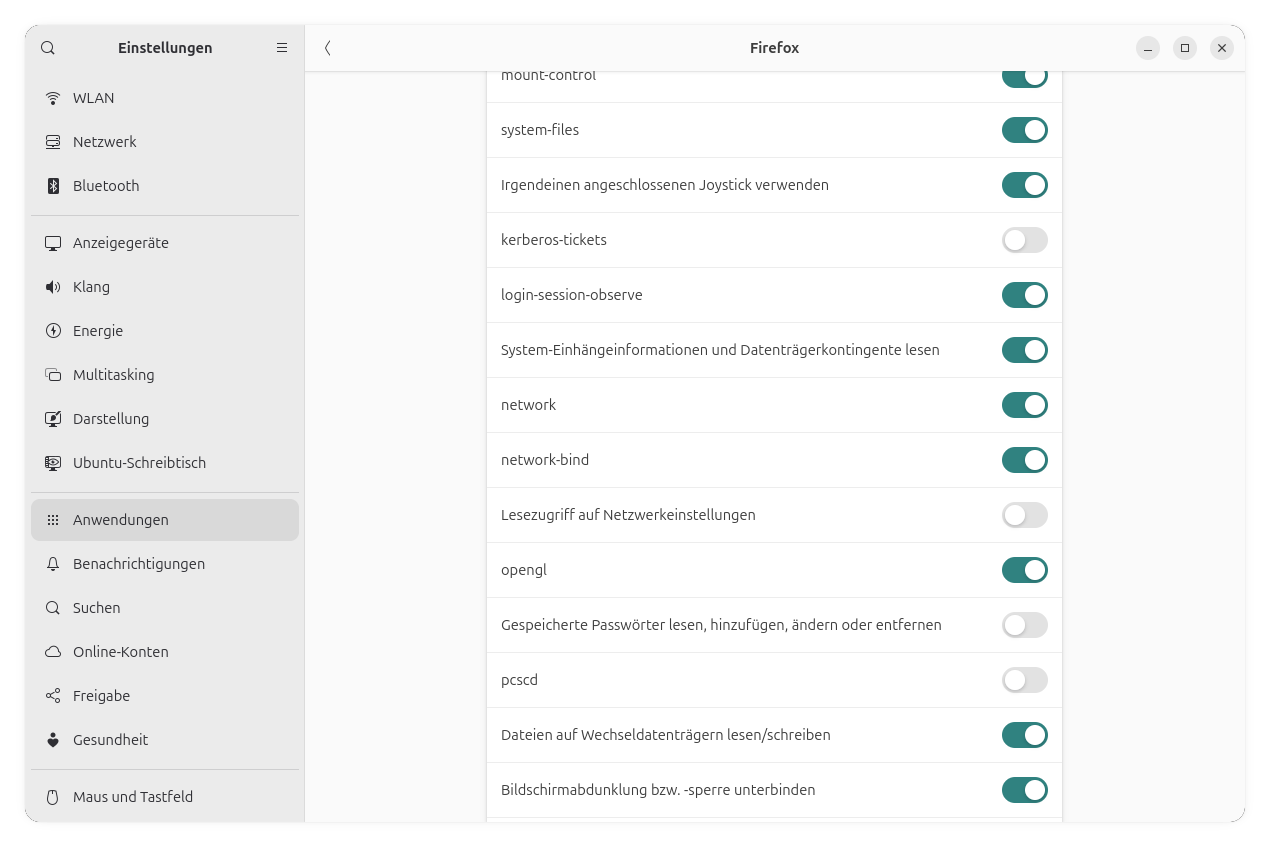The width and height of the screenshot is (1270, 847).
Task: Click the kerberos-tickets row label
Action: [x=554, y=240]
